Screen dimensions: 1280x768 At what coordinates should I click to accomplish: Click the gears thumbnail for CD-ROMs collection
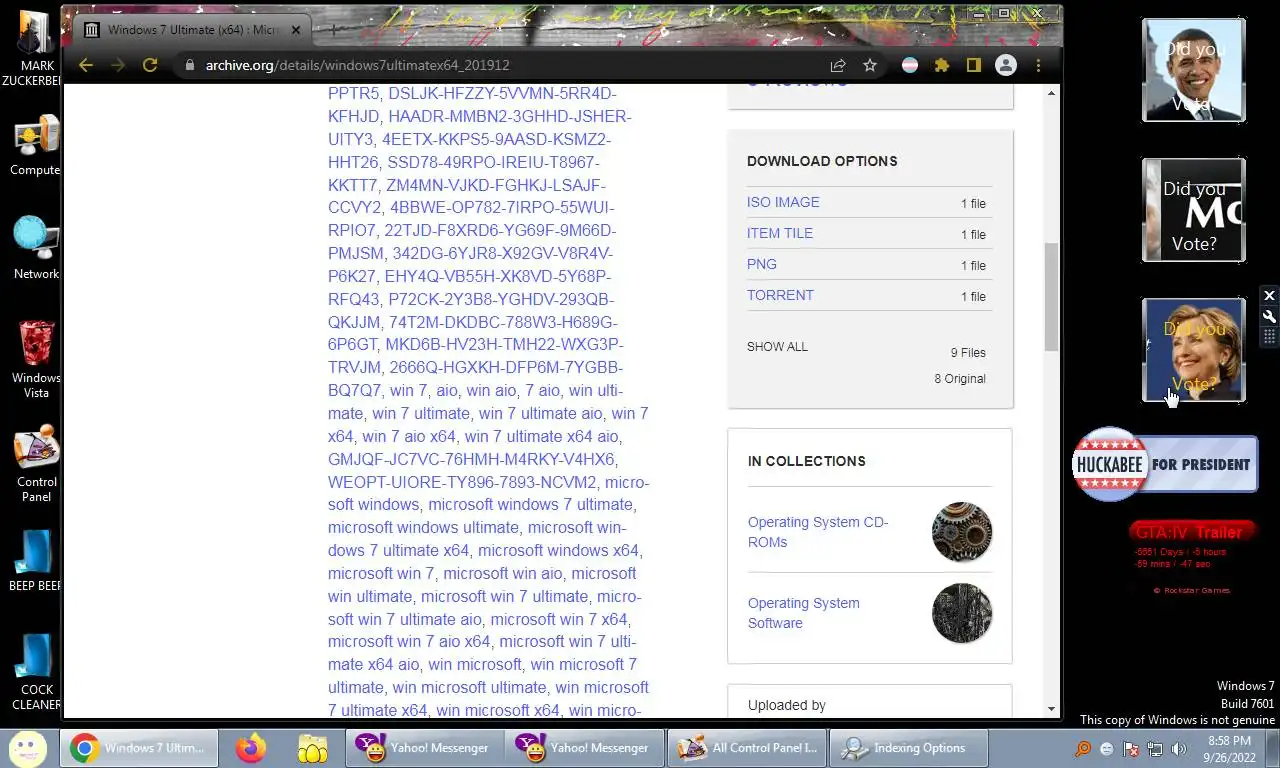(962, 532)
